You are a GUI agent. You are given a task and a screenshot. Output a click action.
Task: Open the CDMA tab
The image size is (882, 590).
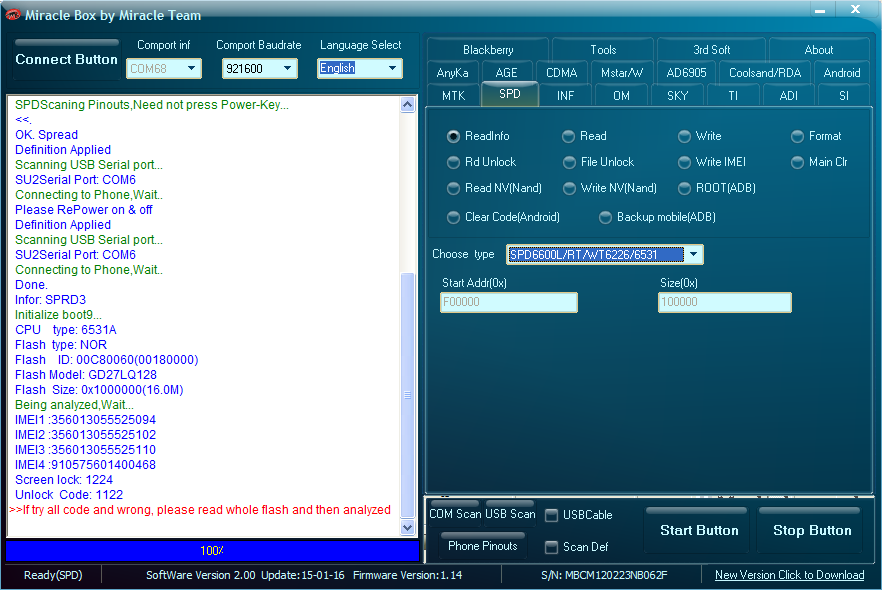click(561, 73)
